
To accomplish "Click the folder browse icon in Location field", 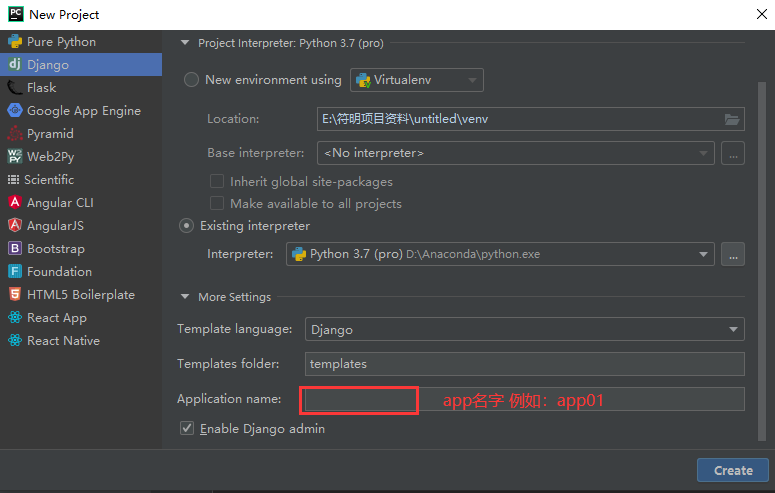I will click(x=732, y=119).
